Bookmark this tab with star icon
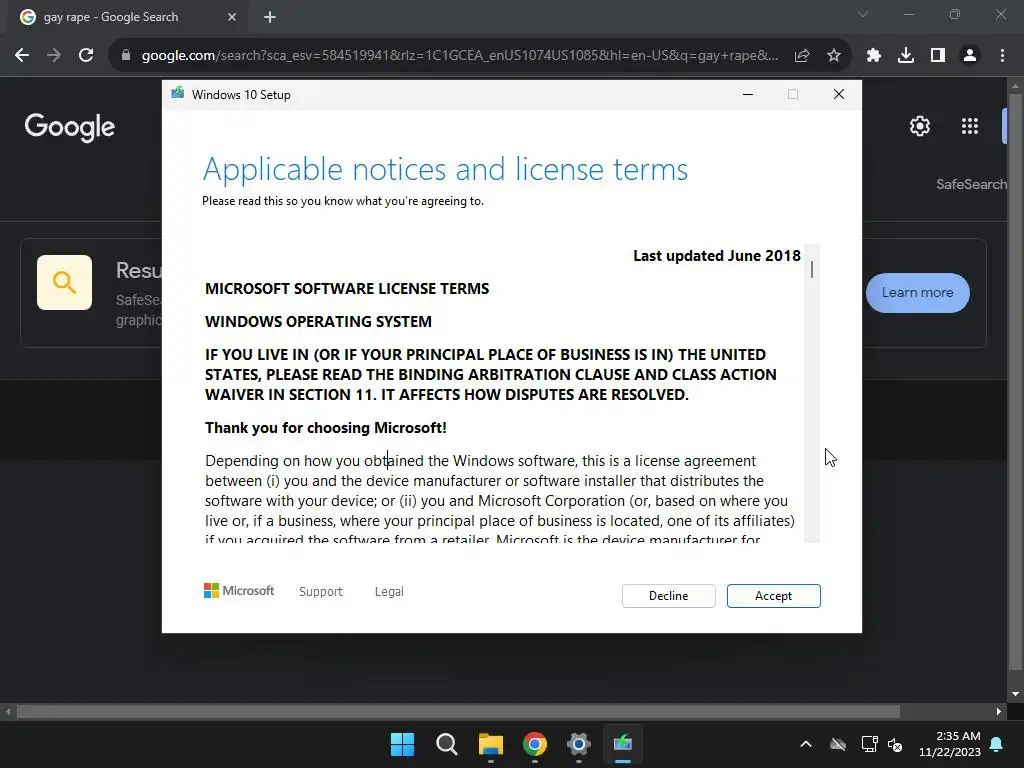Viewport: 1024px width, 768px height. pos(833,56)
